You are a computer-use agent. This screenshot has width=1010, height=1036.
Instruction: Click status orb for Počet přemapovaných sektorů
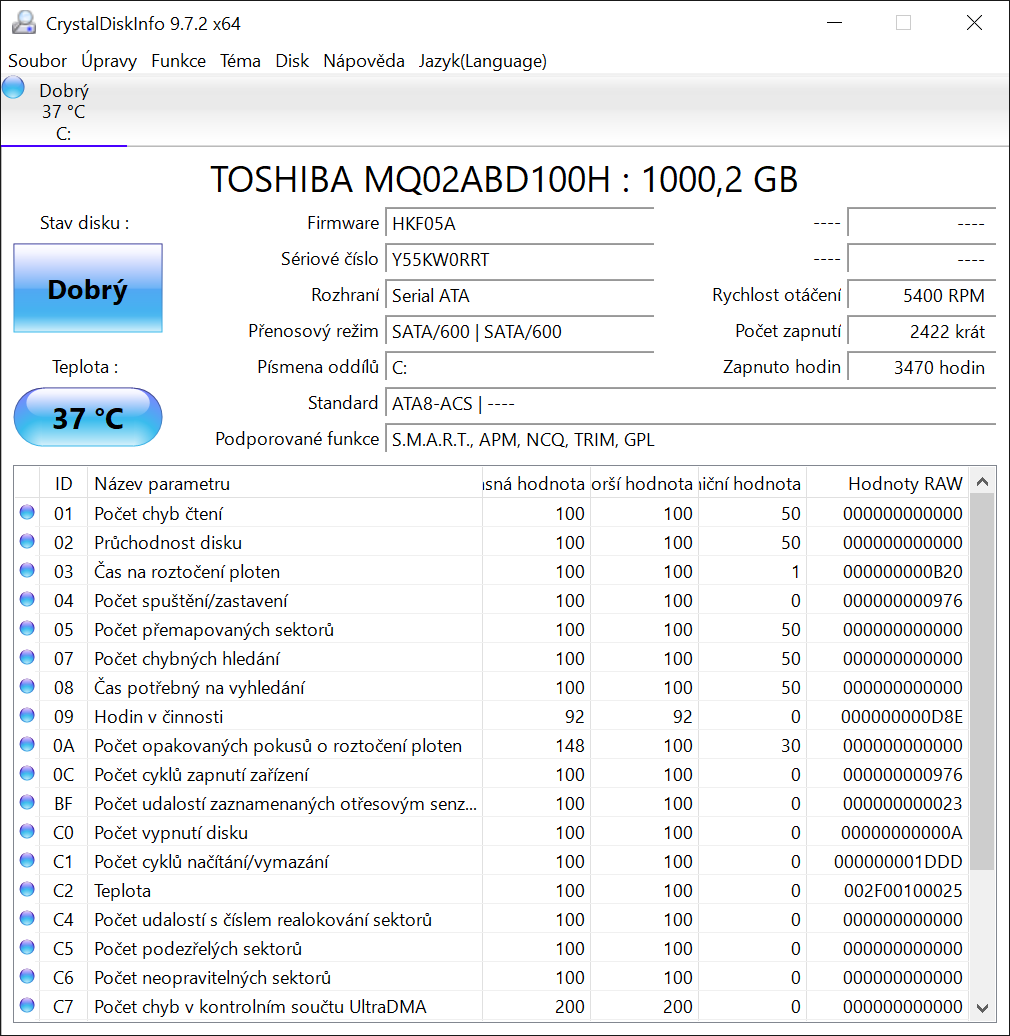26,629
